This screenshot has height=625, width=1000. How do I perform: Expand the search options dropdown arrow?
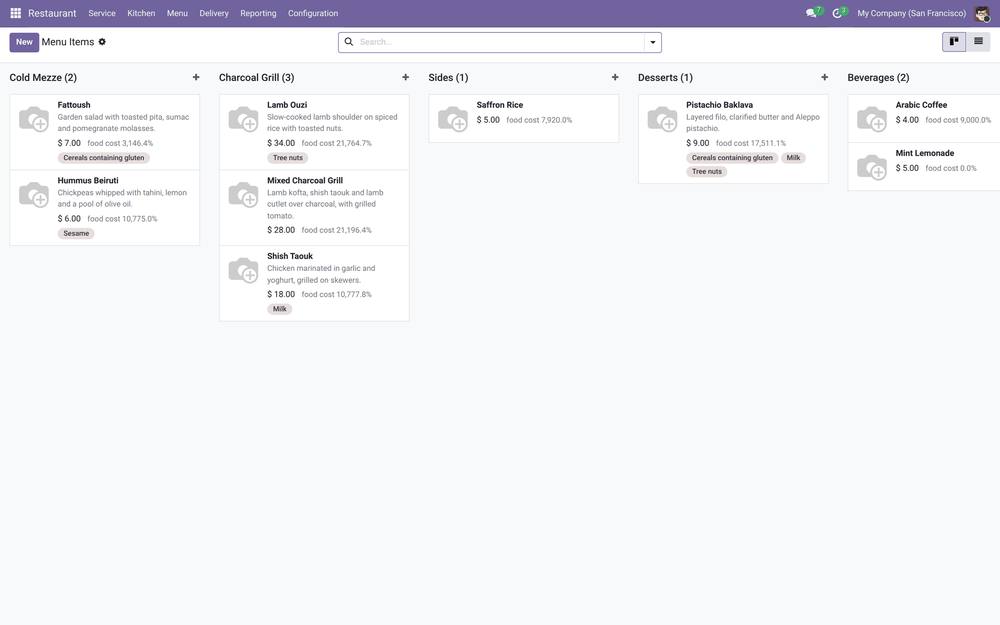pos(652,42)
